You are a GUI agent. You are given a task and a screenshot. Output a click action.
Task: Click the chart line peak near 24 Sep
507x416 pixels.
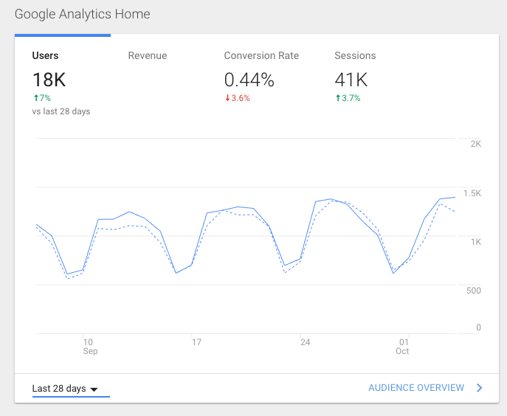(x=331, y=199)
